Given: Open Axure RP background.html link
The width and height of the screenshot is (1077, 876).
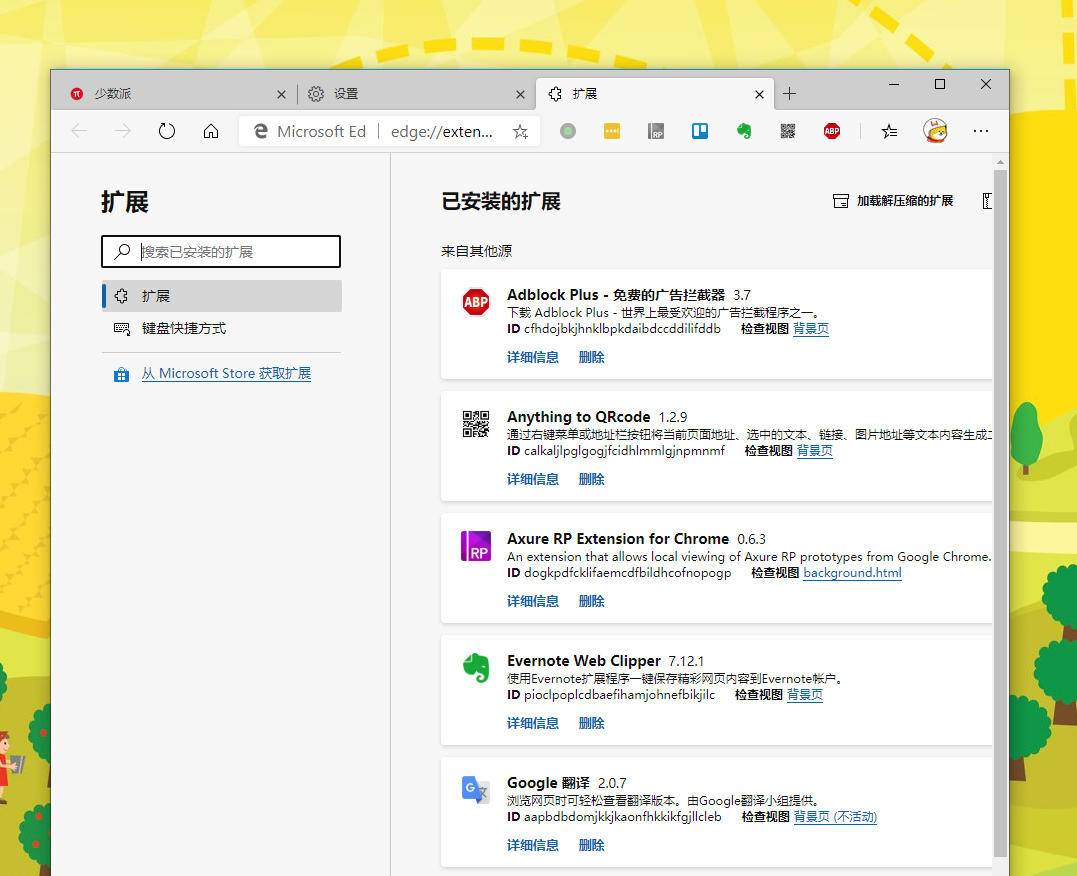Looking at the screenshot, I should (x=852, y=573).
